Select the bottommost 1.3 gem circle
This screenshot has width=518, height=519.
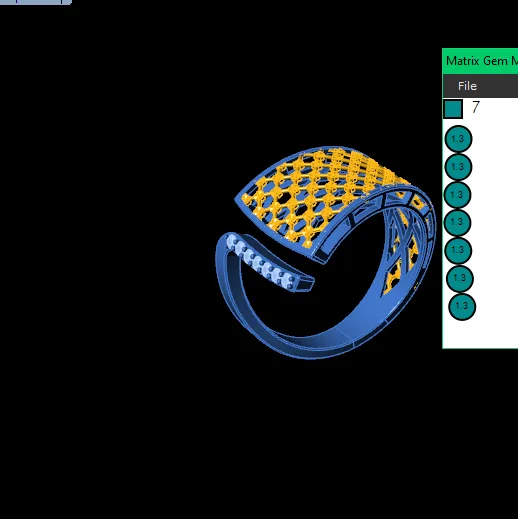462,306
